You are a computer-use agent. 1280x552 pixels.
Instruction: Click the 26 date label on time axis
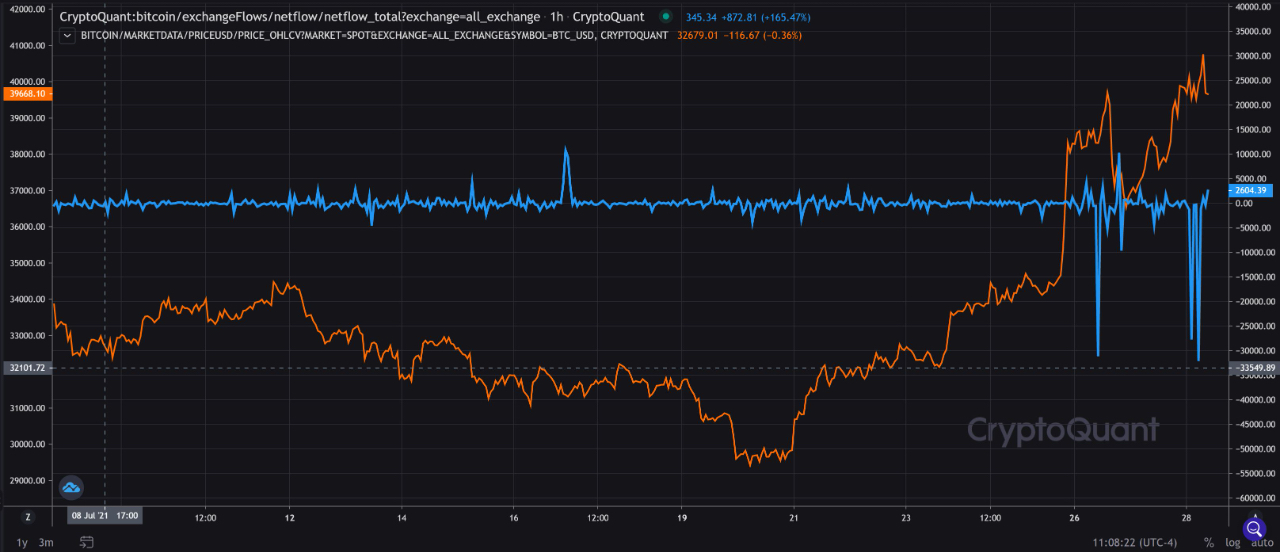1074,517
